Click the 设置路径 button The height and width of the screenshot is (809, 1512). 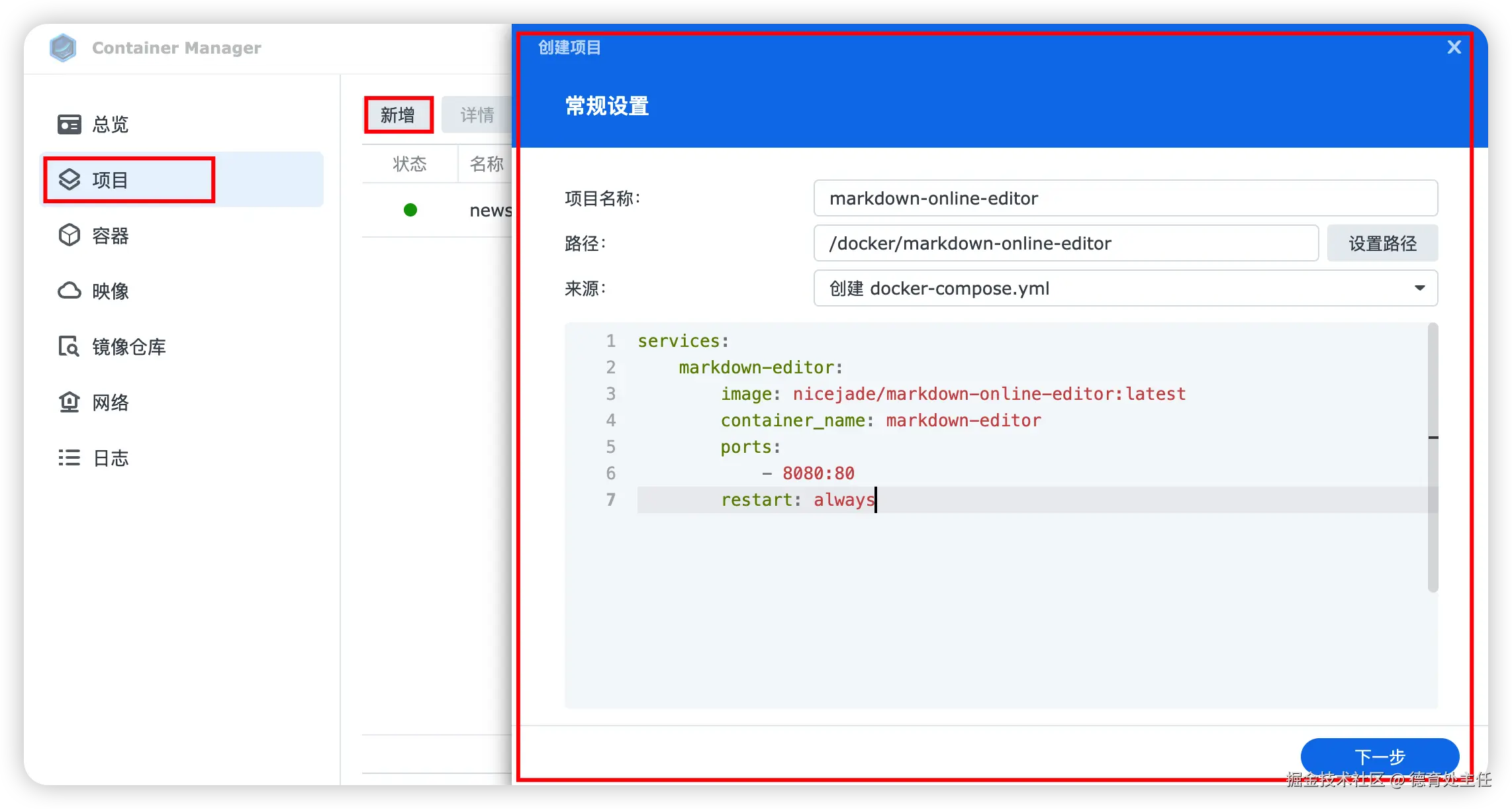pos(1382,243)
